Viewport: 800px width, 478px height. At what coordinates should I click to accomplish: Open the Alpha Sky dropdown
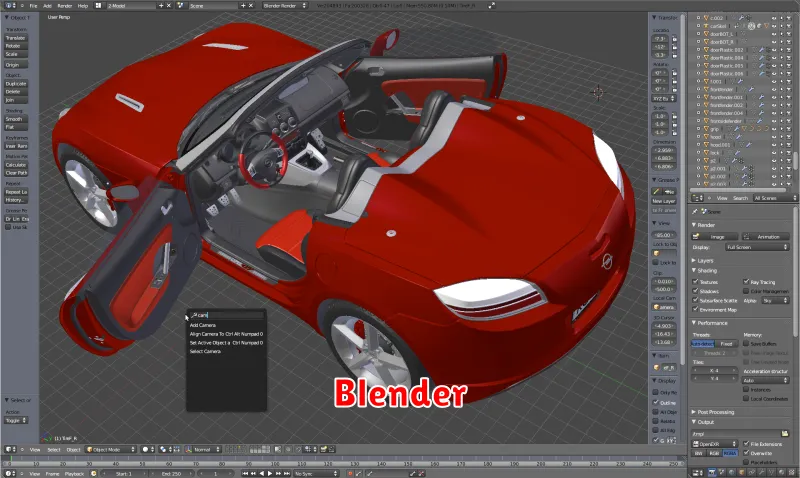point(775,300)
